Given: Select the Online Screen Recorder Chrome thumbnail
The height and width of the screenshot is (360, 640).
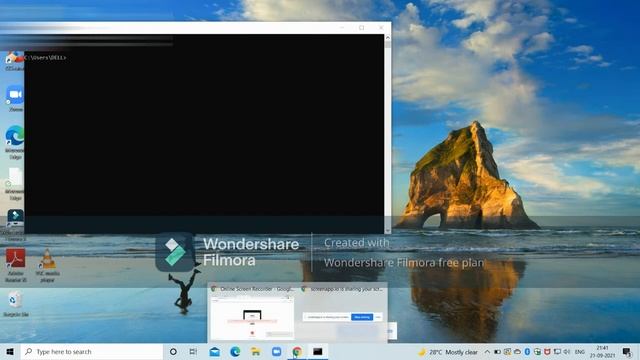Looking at the screenshot, I should point(252,312).
